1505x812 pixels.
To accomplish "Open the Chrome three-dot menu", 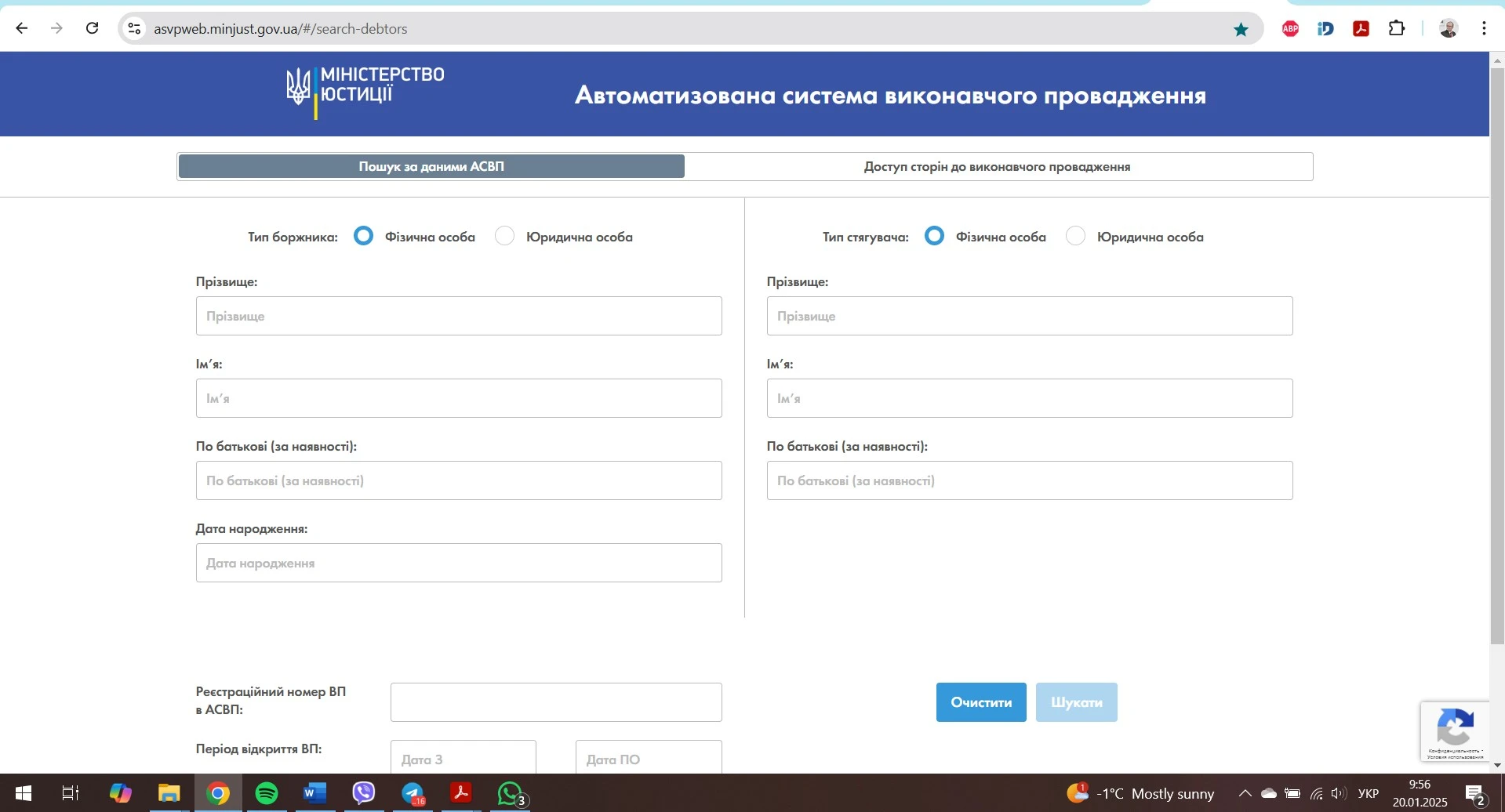I will (1483, 28).
